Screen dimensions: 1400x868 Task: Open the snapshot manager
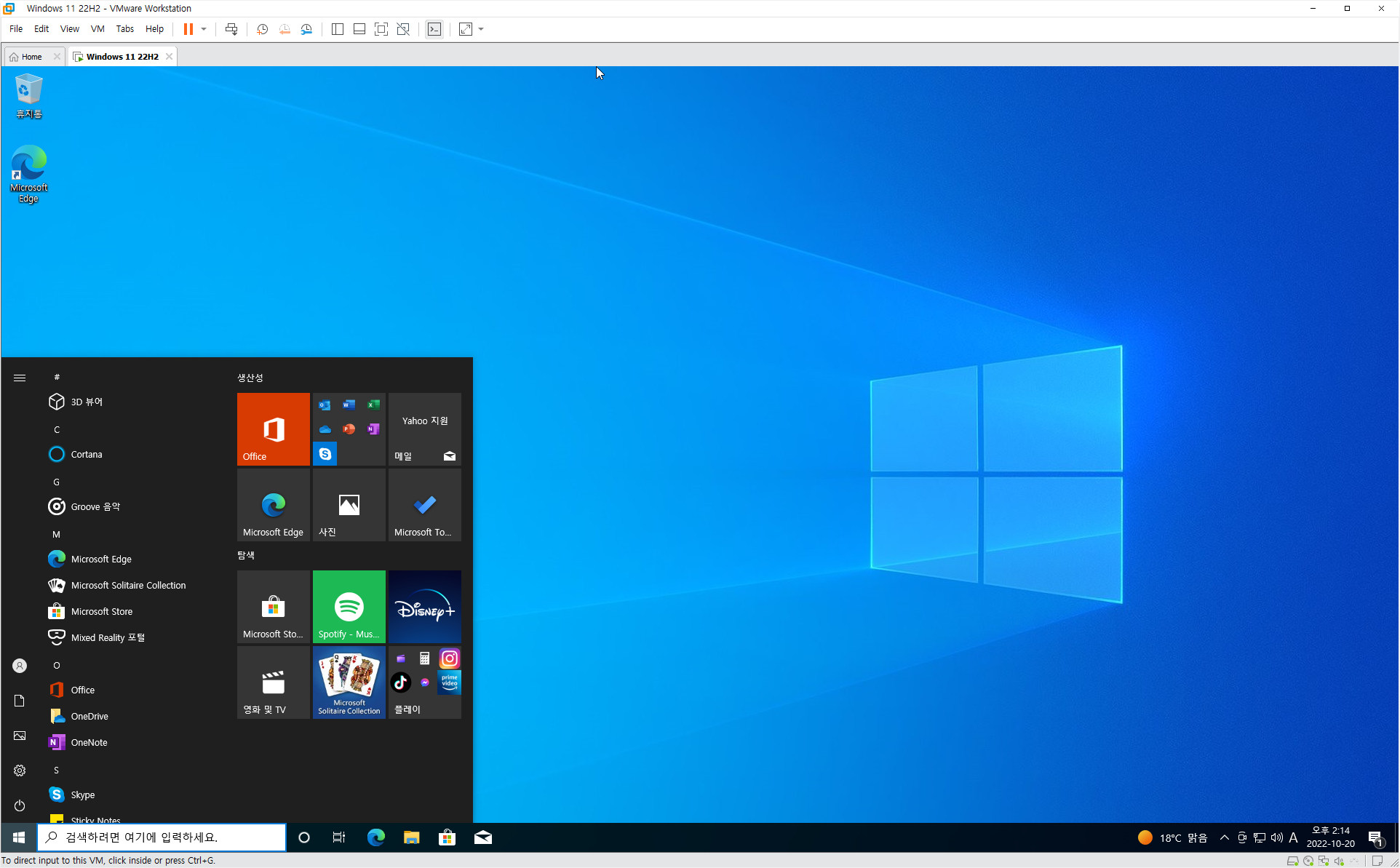(x=307, y=29)
